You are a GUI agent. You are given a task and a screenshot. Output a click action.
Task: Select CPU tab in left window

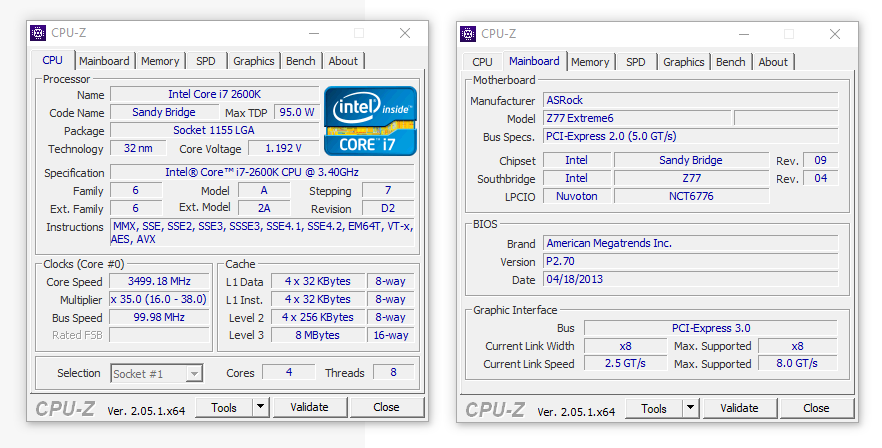pyautogui.click(x=52, y=60)
